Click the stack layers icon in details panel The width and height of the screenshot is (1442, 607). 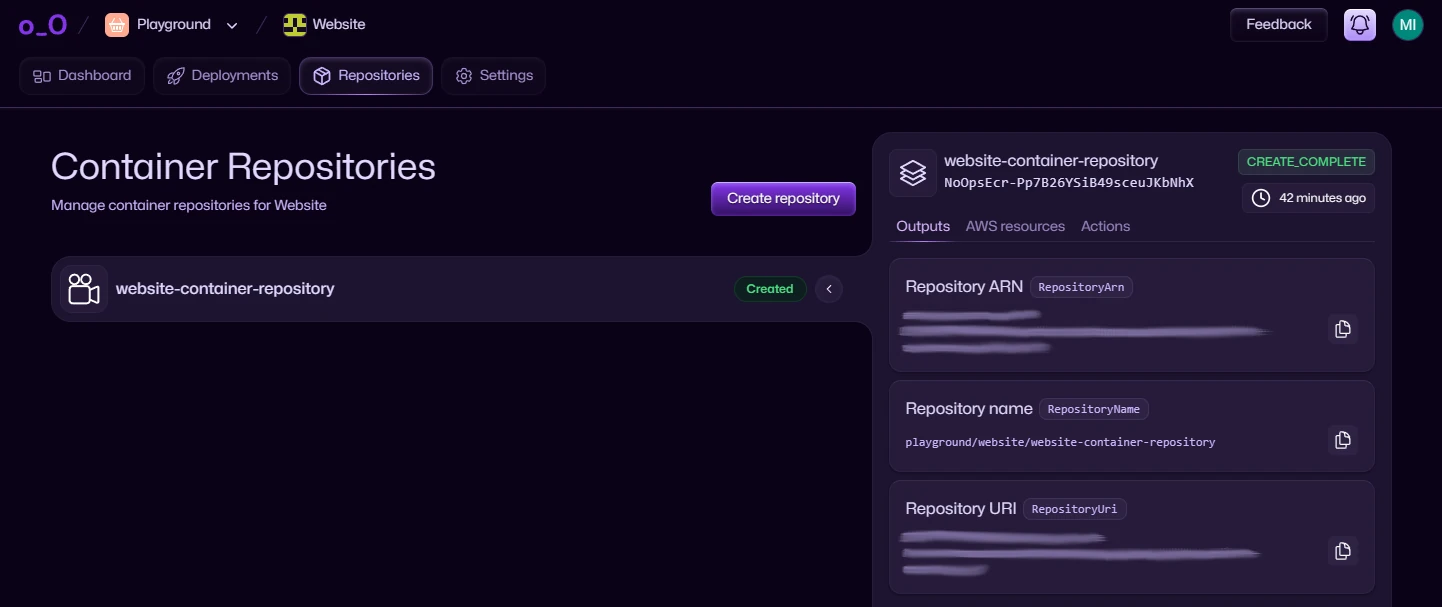[x=912, y=173]
